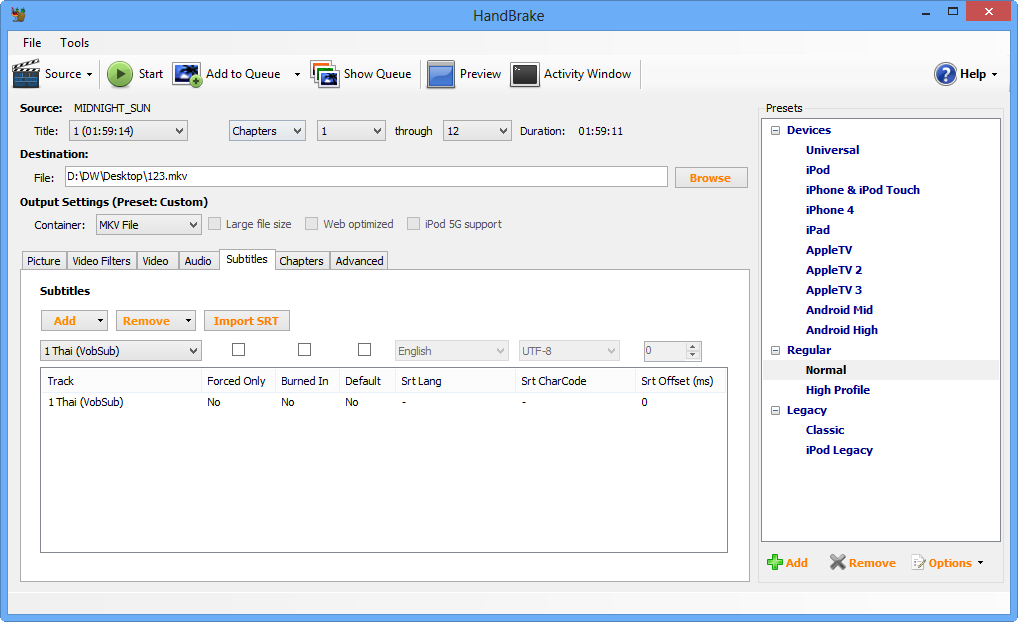1018x622 pixels.
Task: Select the AppleTV 2 preset
Action: (x=834, y=270)
